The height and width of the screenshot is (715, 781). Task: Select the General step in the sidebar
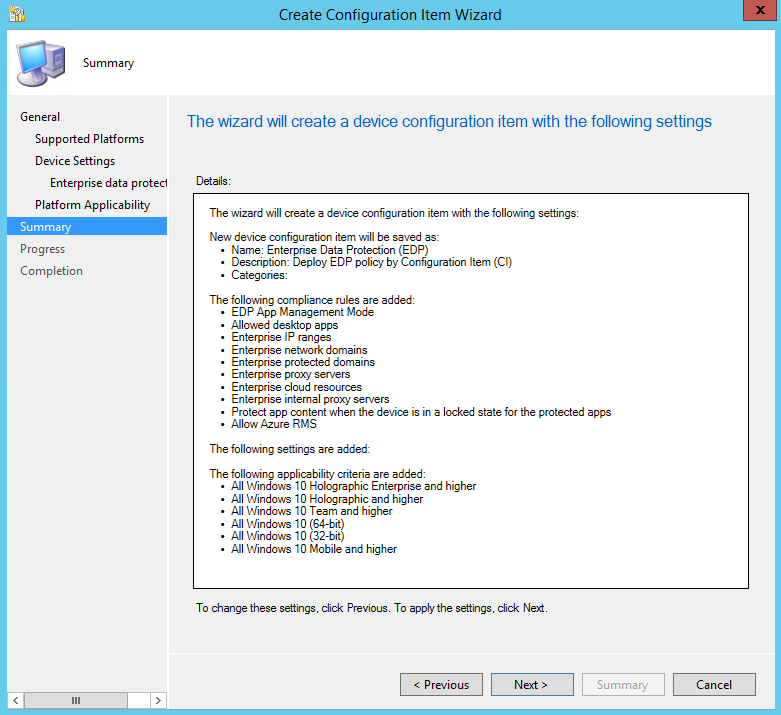[40, 117]
